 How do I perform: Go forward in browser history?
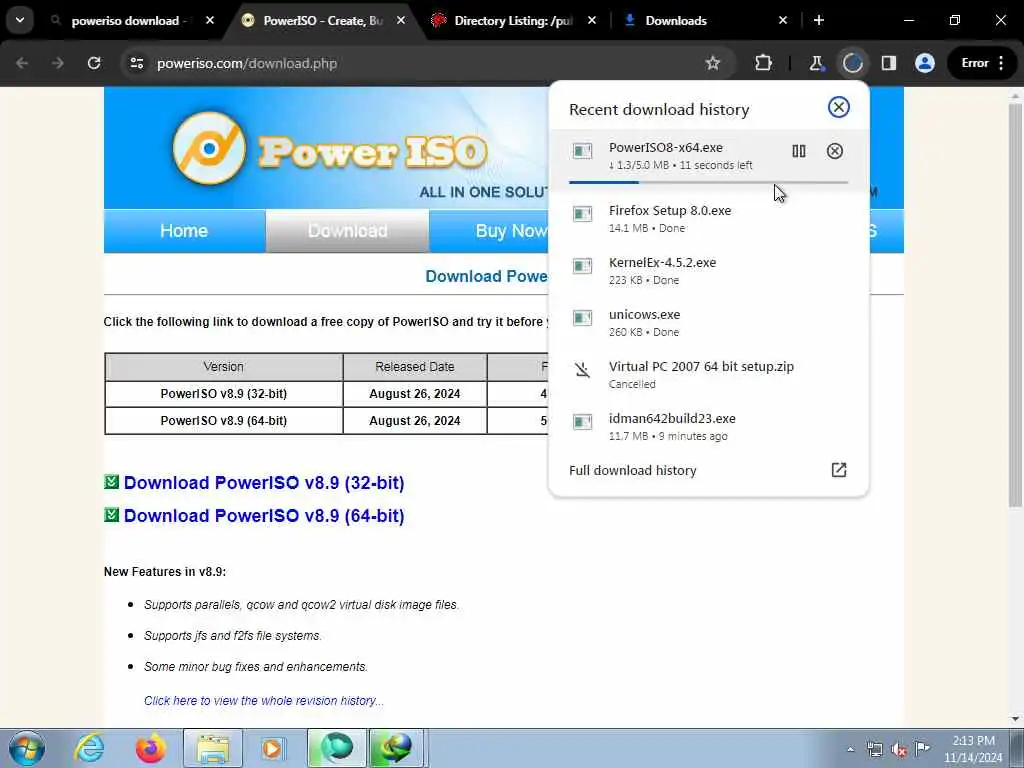click(x=58, y=63)
